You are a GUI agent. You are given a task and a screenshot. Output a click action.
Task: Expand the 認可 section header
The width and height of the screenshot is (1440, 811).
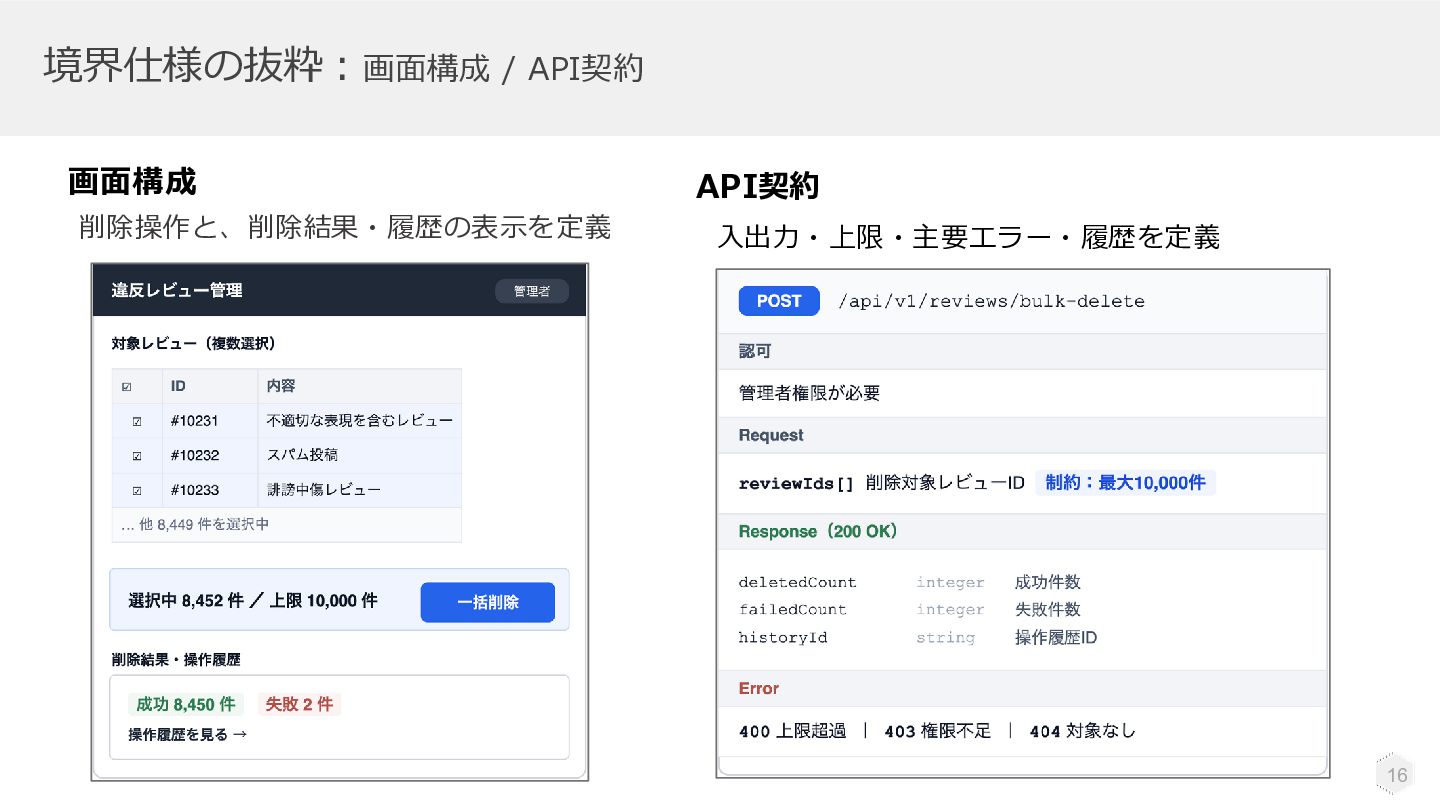[1022, 351]
